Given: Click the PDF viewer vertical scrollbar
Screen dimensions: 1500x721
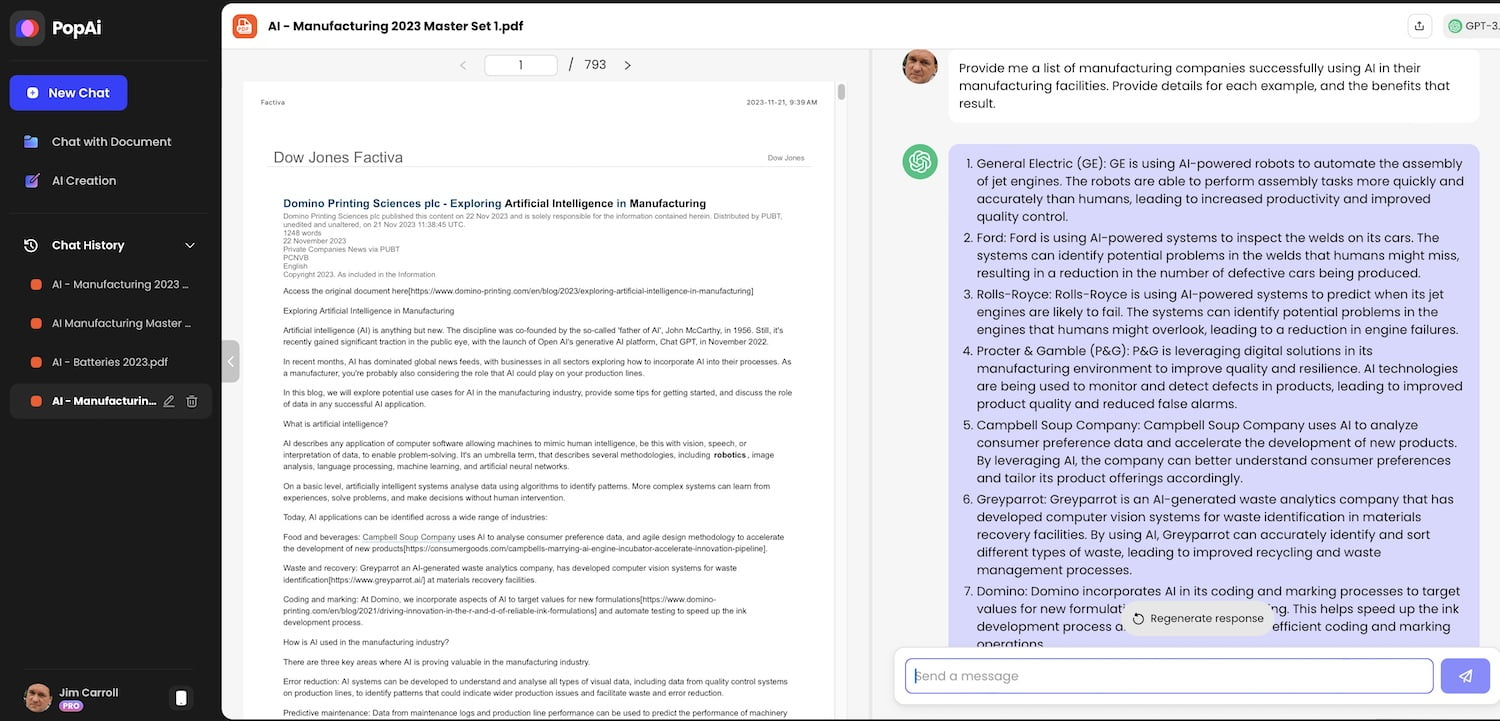Looking at the screenshot, I should click(x=842, y=92).
